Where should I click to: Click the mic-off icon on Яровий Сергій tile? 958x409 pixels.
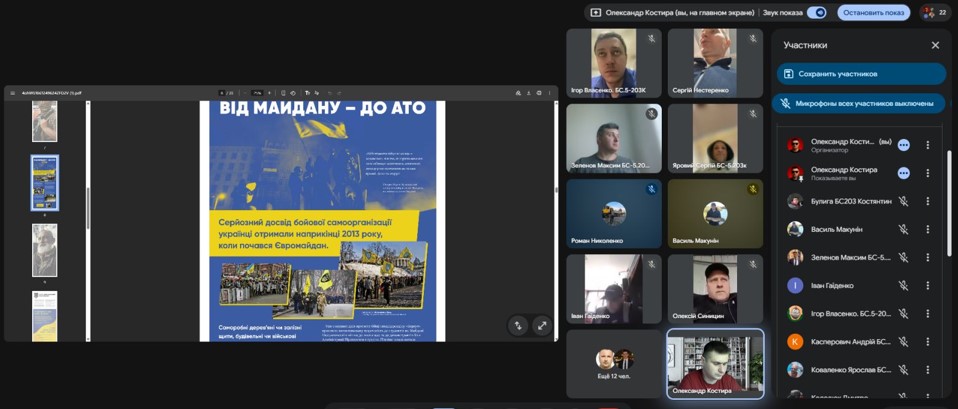pyautogui.click(x=753, y=114)
